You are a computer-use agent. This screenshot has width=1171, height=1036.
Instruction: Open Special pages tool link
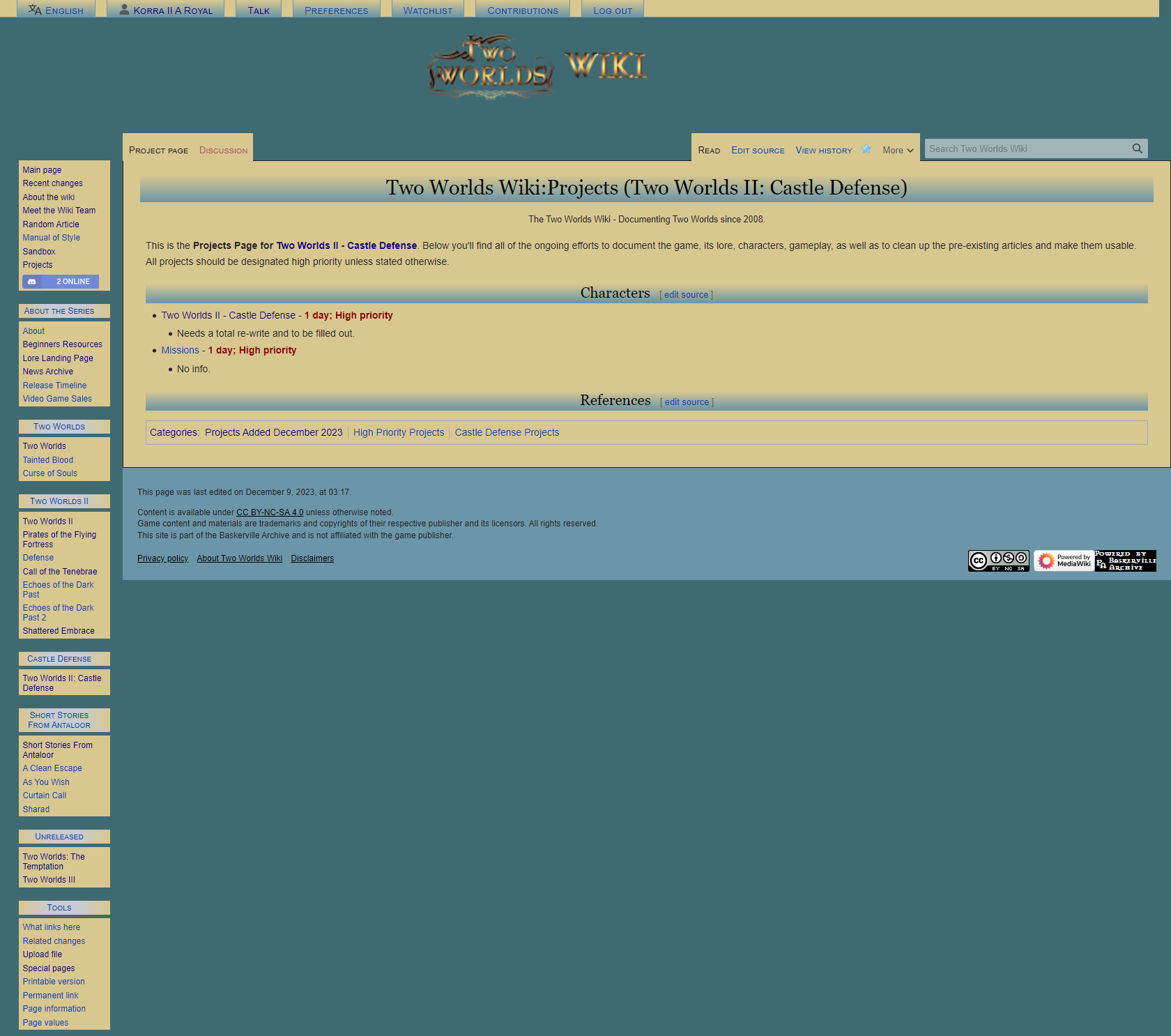[49, 968]
